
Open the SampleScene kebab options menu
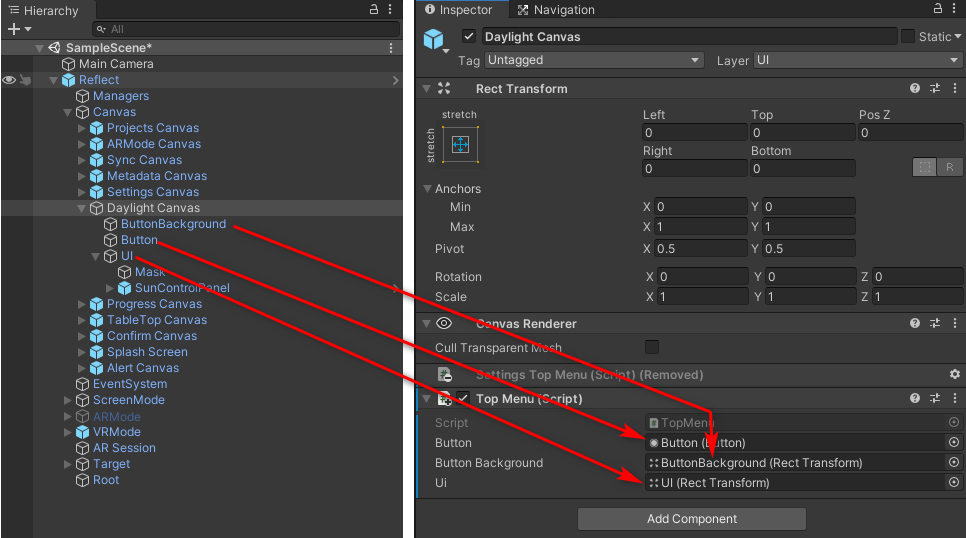point(391,48)
